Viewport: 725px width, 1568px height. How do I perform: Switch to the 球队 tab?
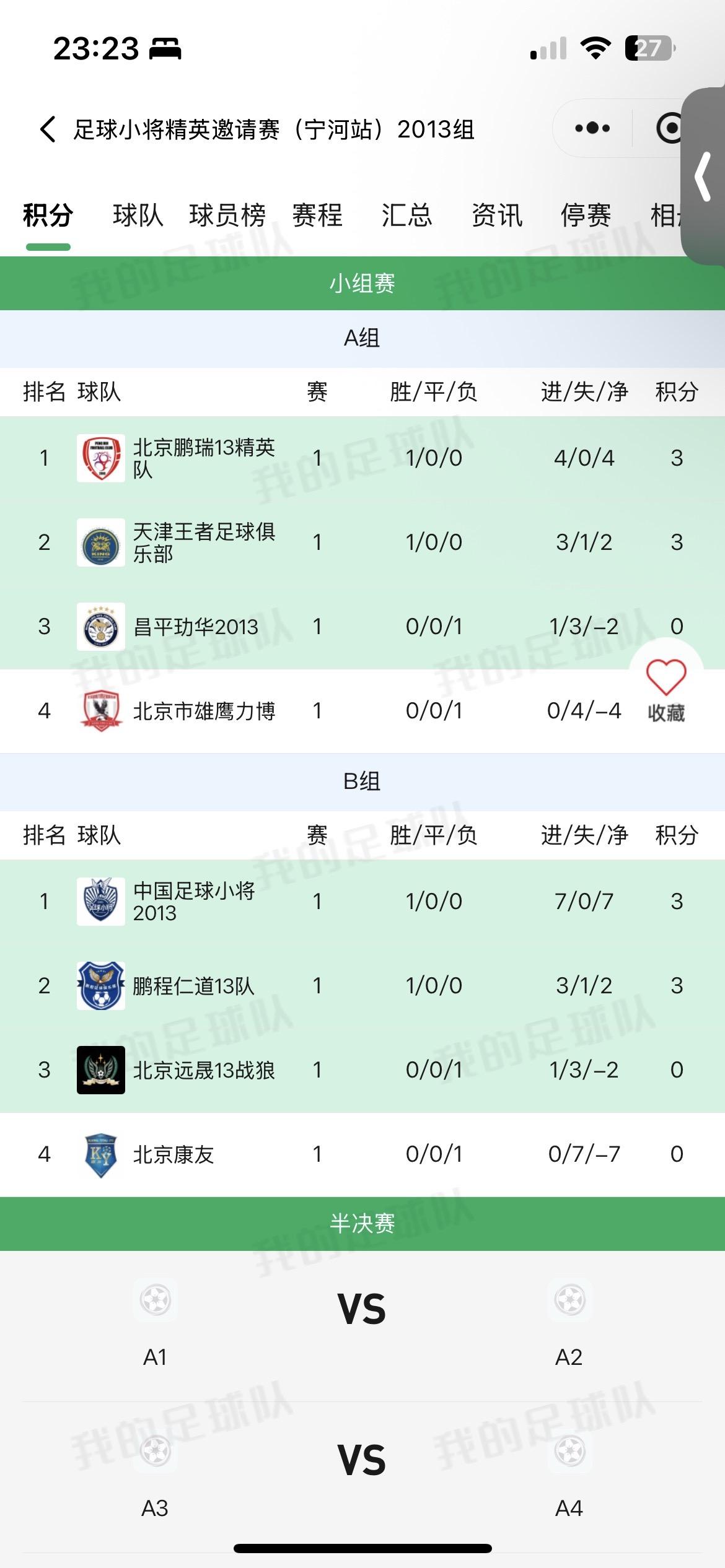click(138, 216)
